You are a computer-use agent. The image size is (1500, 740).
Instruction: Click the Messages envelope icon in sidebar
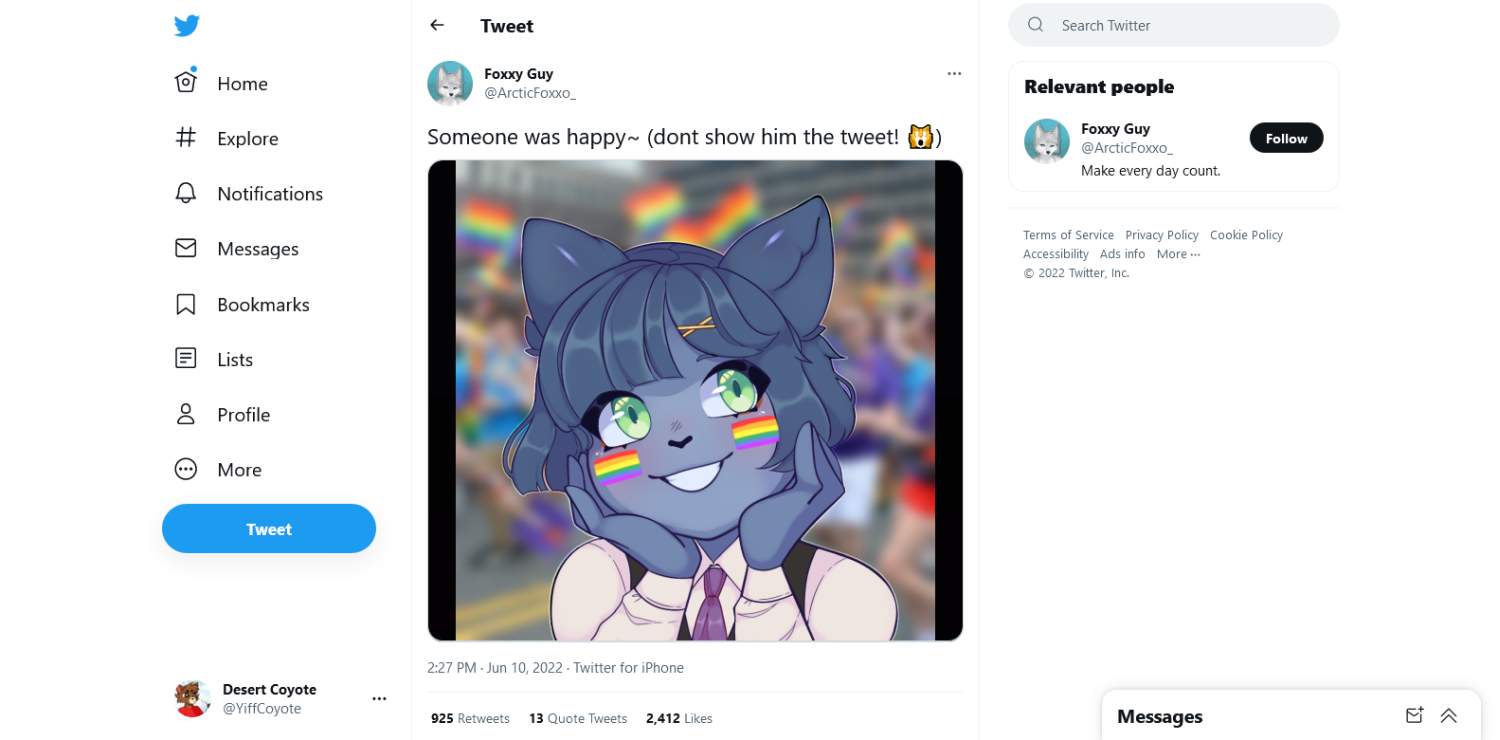[x=186, y=248]
